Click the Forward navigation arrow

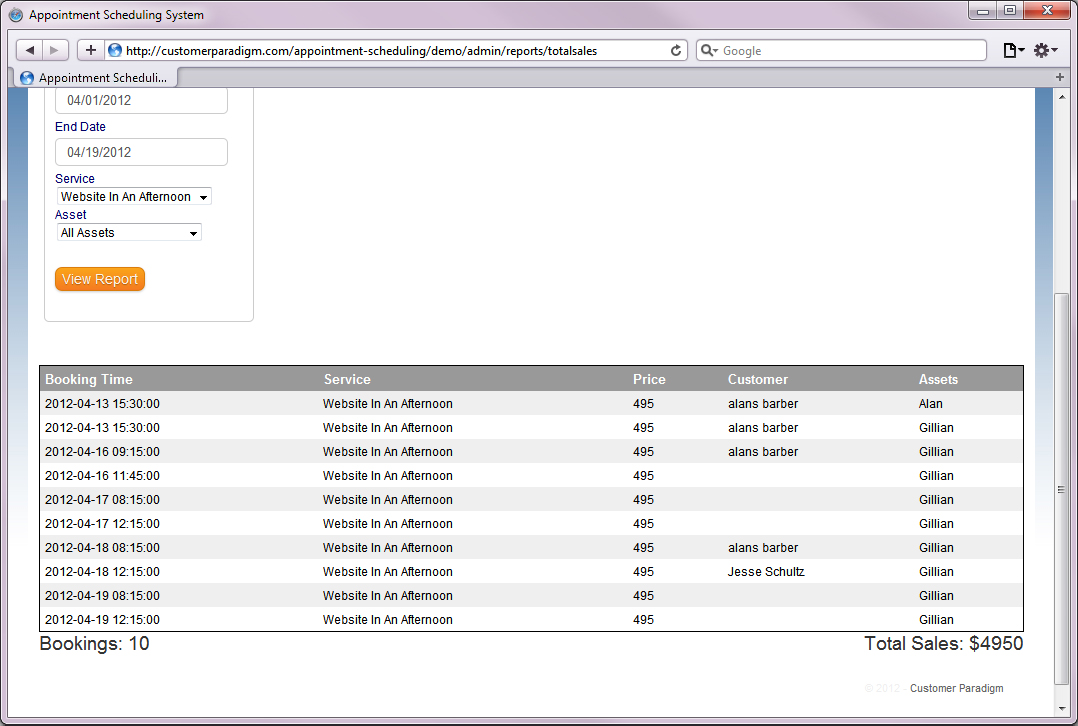tap(54, 49)
